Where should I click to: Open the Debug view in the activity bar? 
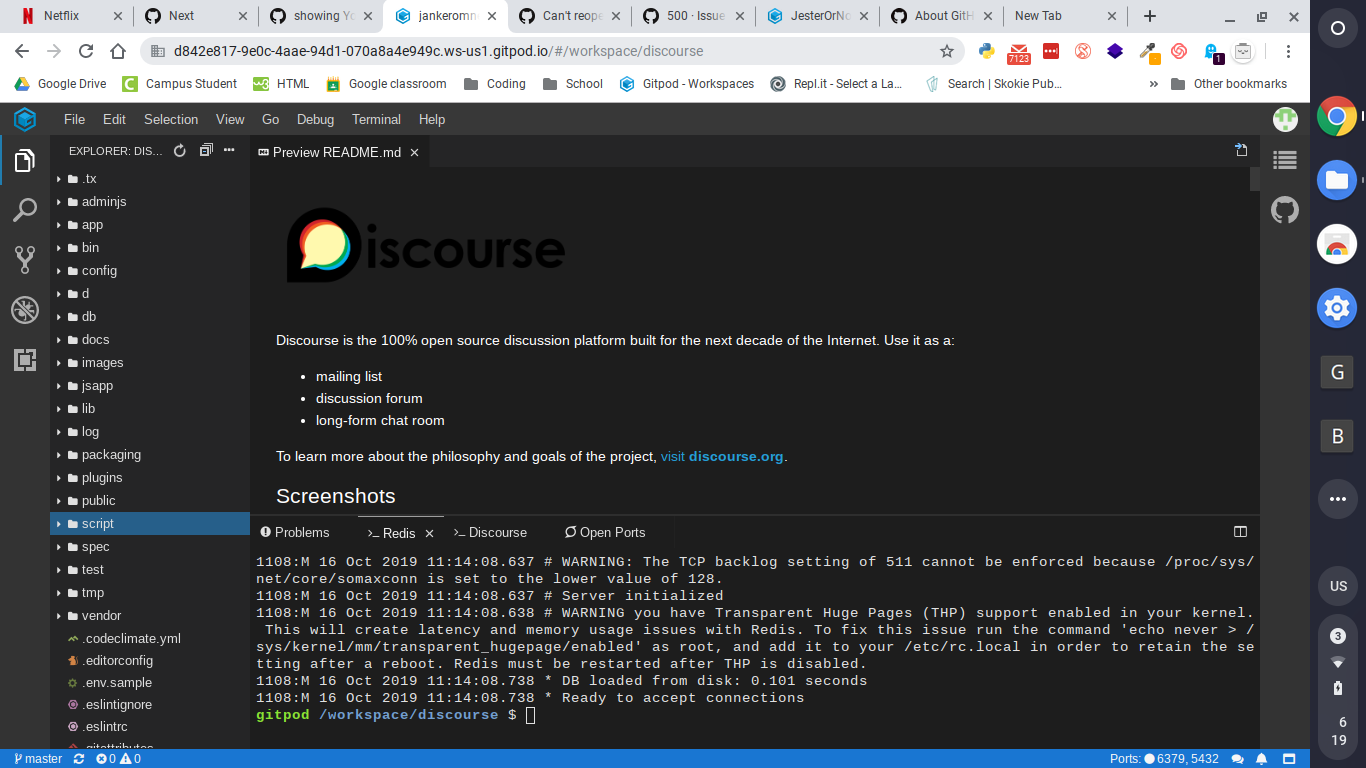(x=25, y=309)
